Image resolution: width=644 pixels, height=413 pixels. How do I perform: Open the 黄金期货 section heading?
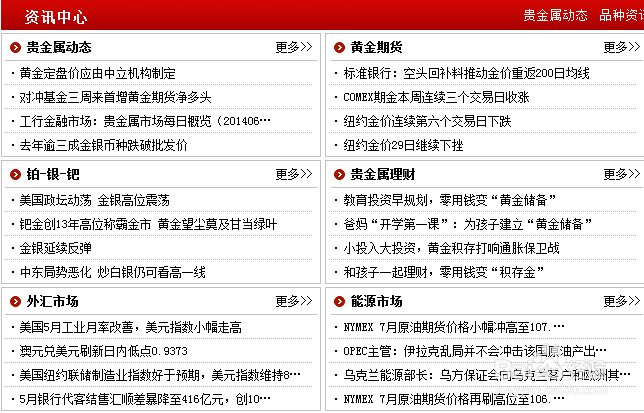pyautogui.click(x=377, y=47)
